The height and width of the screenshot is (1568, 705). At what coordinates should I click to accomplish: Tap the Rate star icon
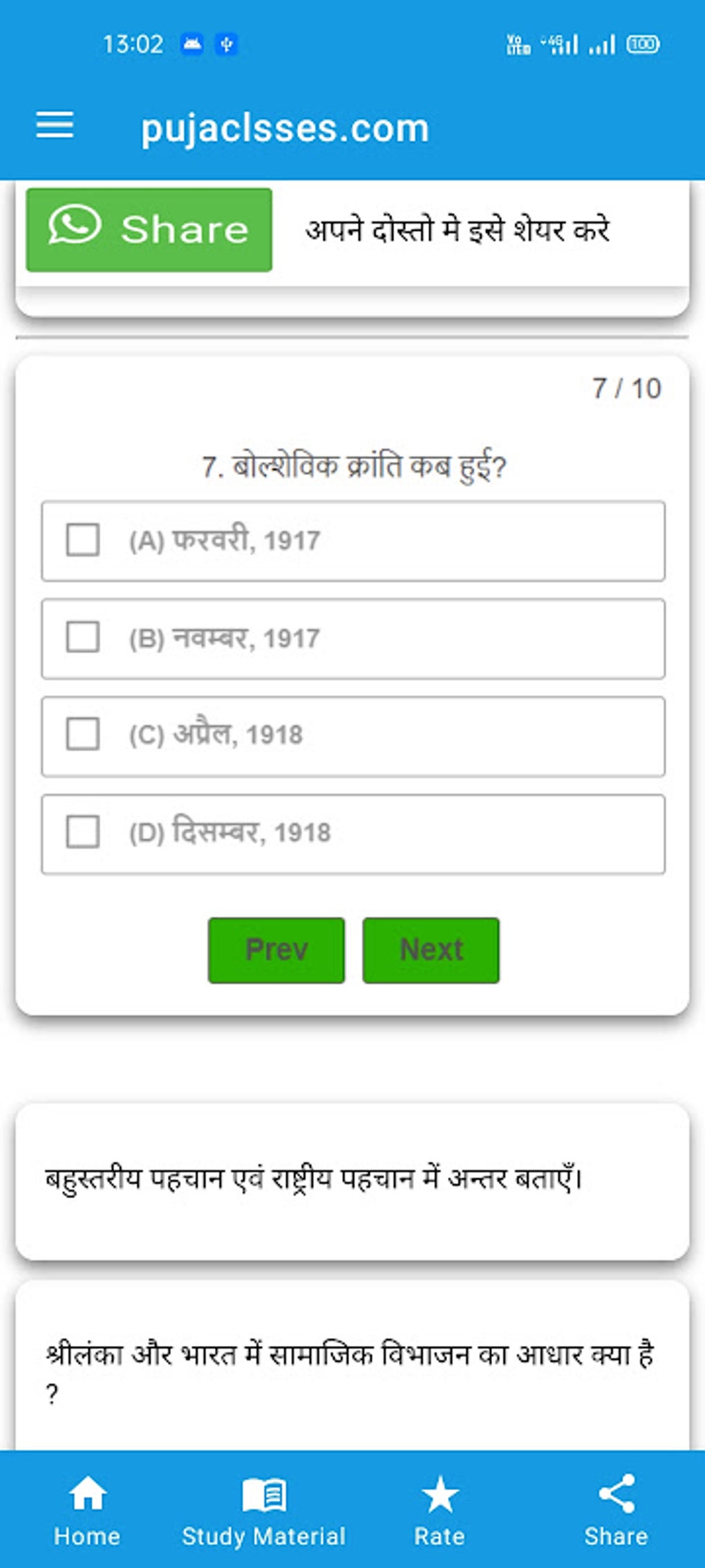[440, 1495]
